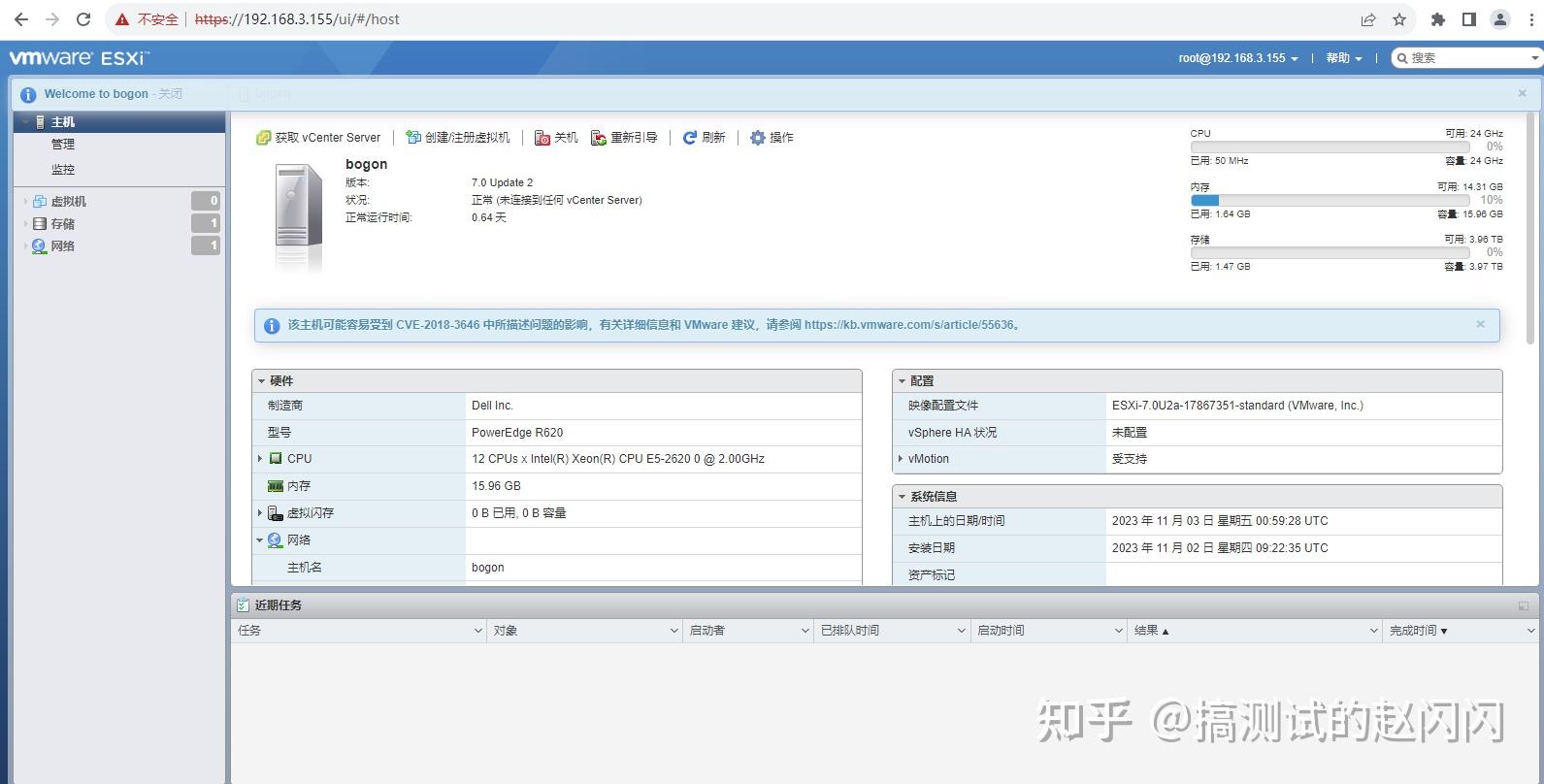Open the 启动者 column dropdown arrow
Screen dimensions: 1544x784
805,631
